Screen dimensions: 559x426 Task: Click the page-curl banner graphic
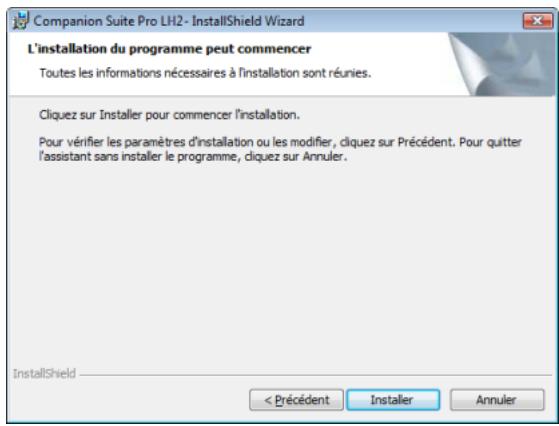point(502,64)
